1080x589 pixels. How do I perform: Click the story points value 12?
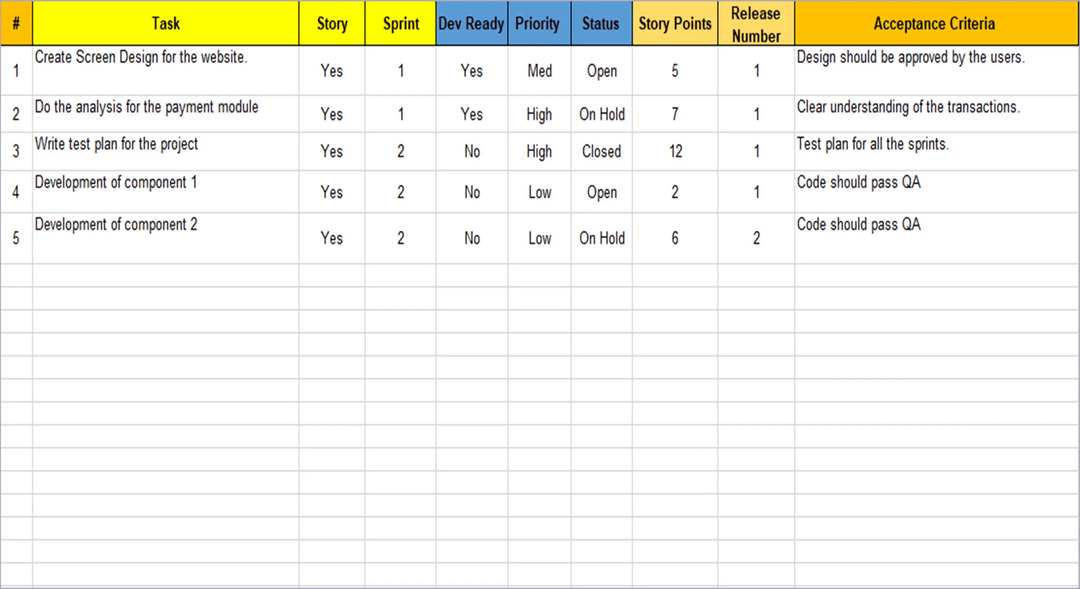tap(676, 152)
